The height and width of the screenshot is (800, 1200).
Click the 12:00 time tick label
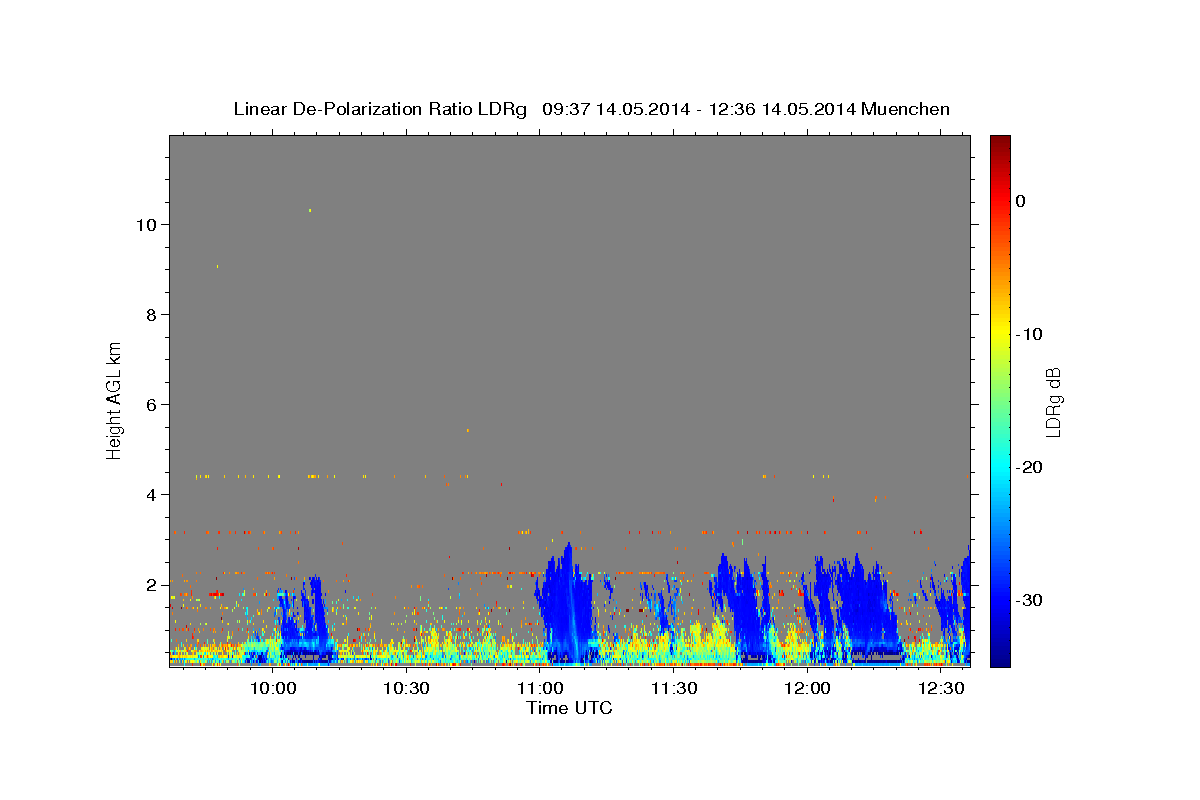click(807, 689)
